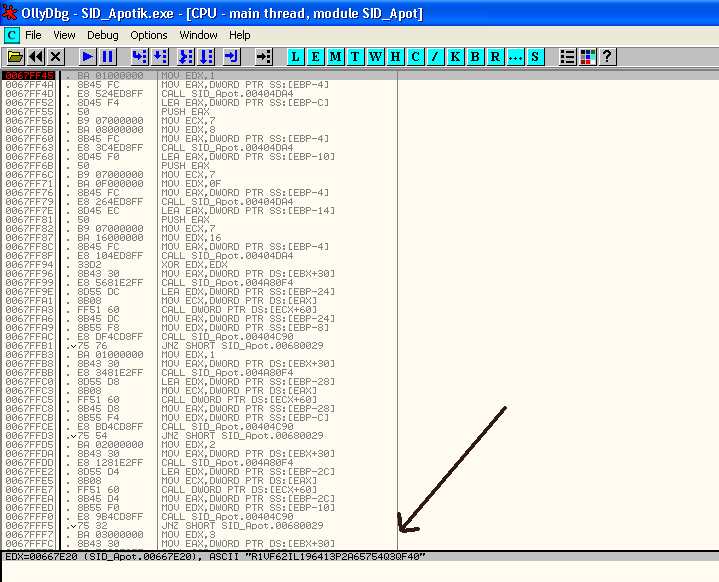Image resolution: width=719 pixels, height=582 pixels.
Task: Open Call stack with K button
Action: [455, 57]
